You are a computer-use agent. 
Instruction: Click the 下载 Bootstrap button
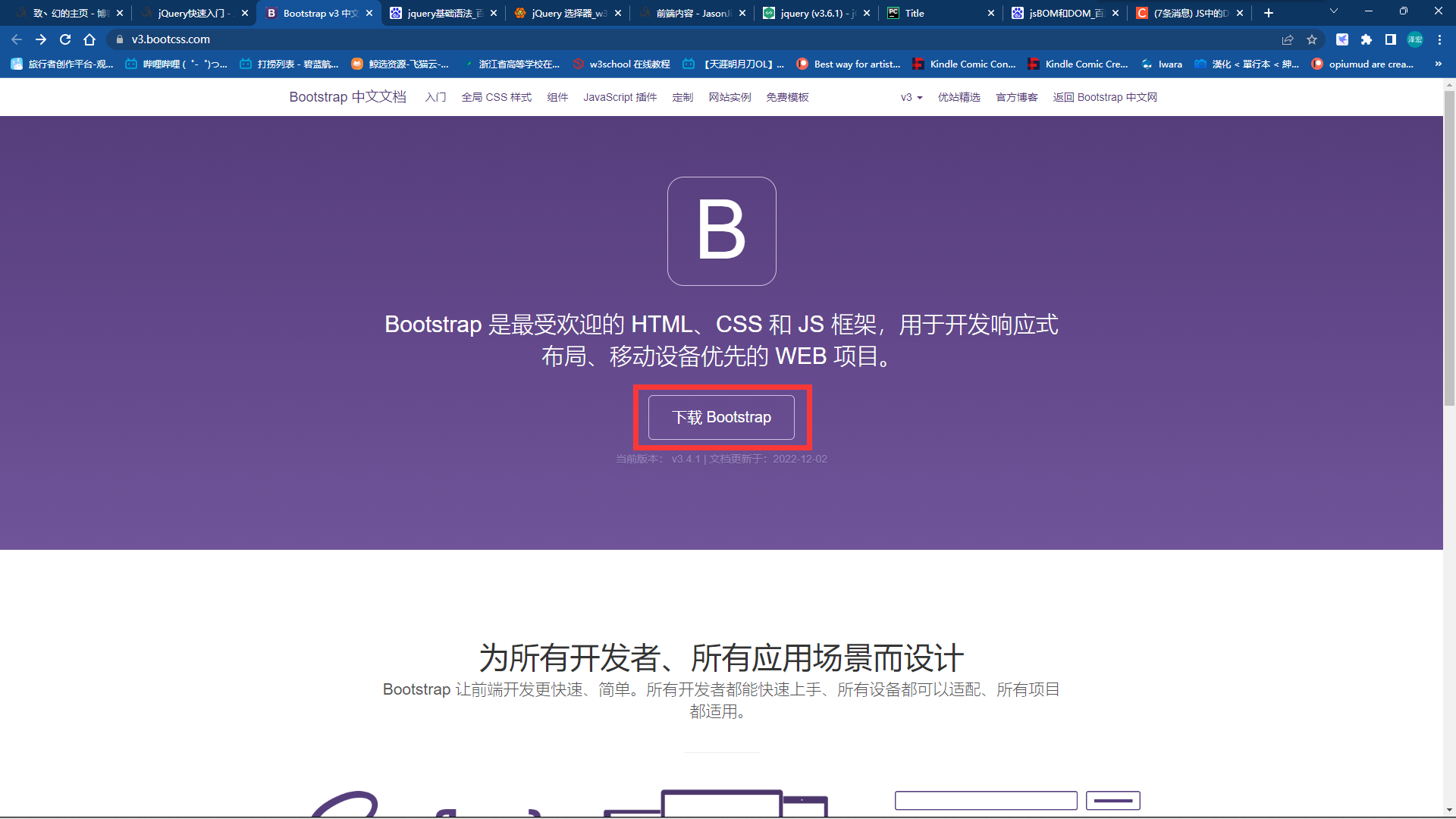[721, 417]
